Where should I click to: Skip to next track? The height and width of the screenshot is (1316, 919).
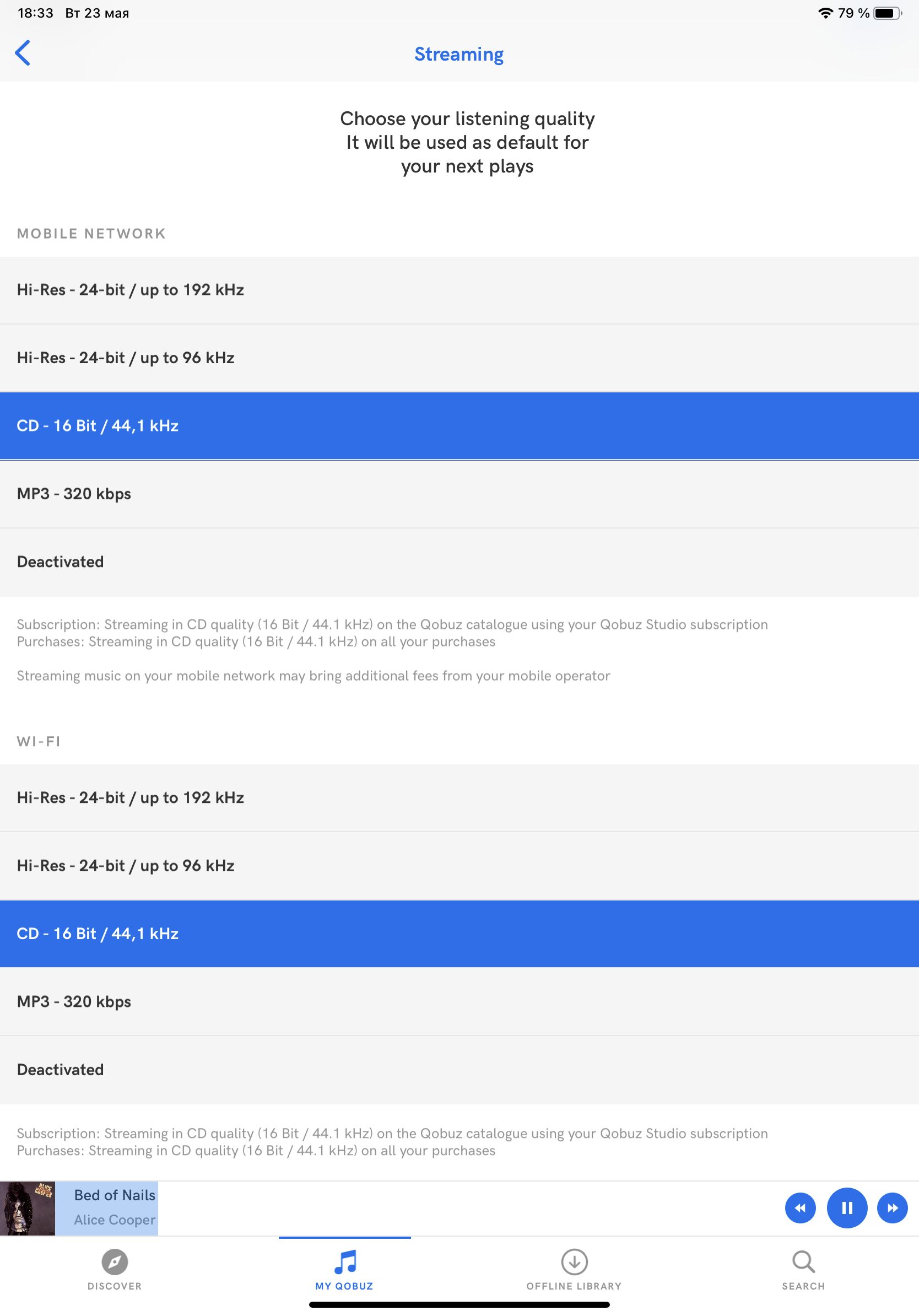893,1207
